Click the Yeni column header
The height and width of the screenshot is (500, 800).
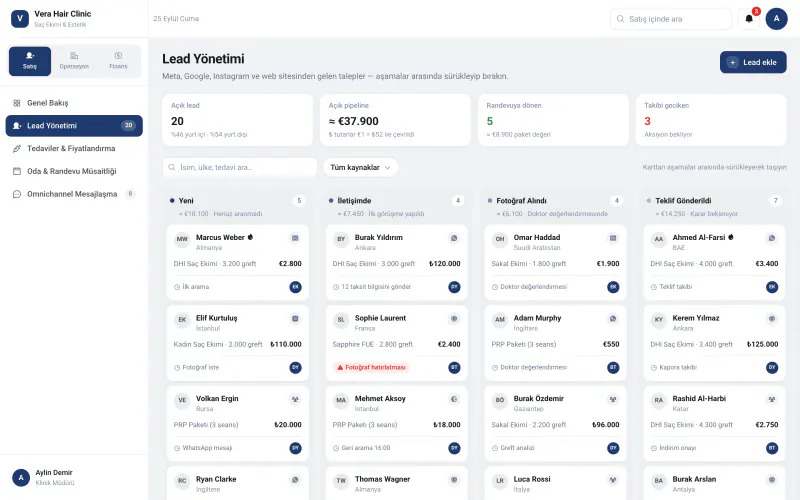(237, 206)
